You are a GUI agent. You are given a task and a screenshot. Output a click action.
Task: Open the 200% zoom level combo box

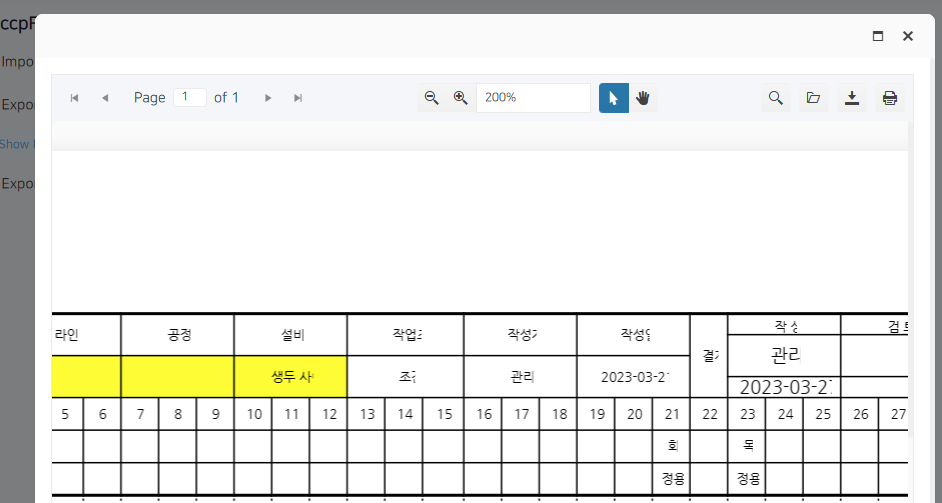pos(533,98)
